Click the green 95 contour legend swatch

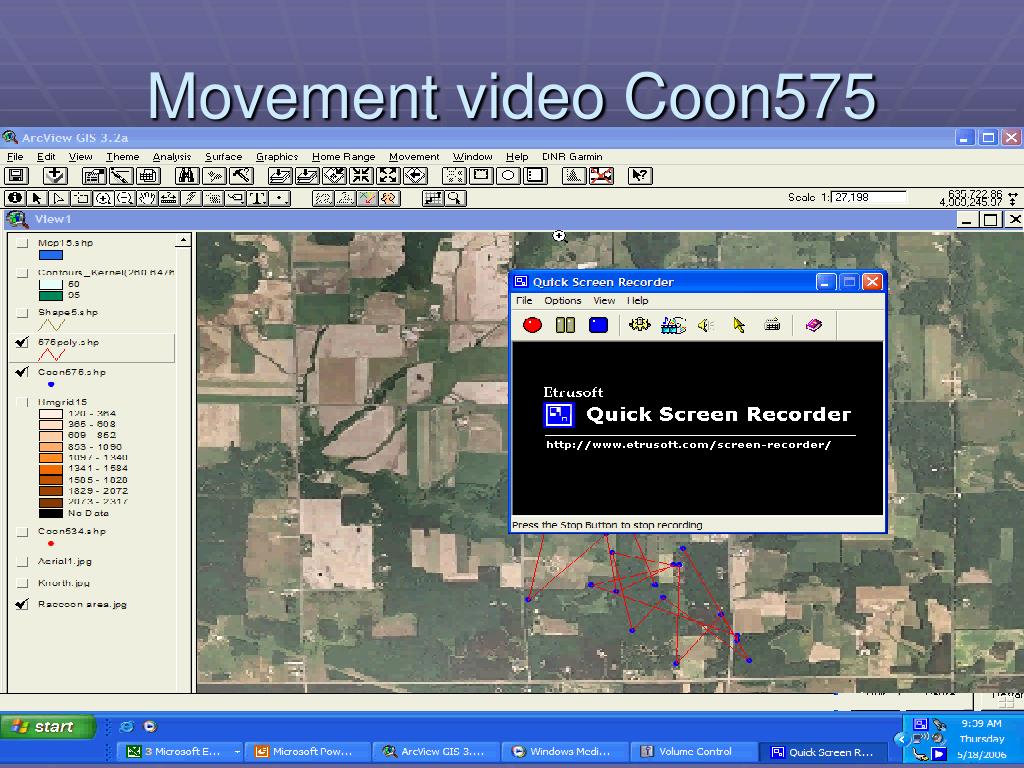pyautogui.click(x=51, y=296)
